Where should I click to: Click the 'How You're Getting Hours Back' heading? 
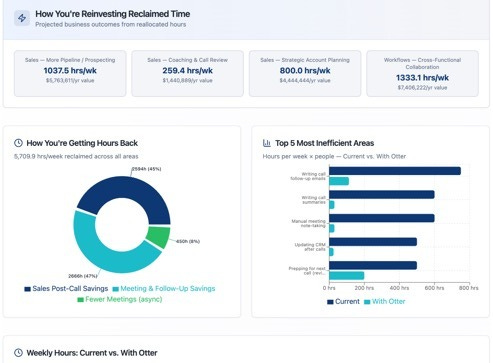pyautogui.click(x=82, y=143)
